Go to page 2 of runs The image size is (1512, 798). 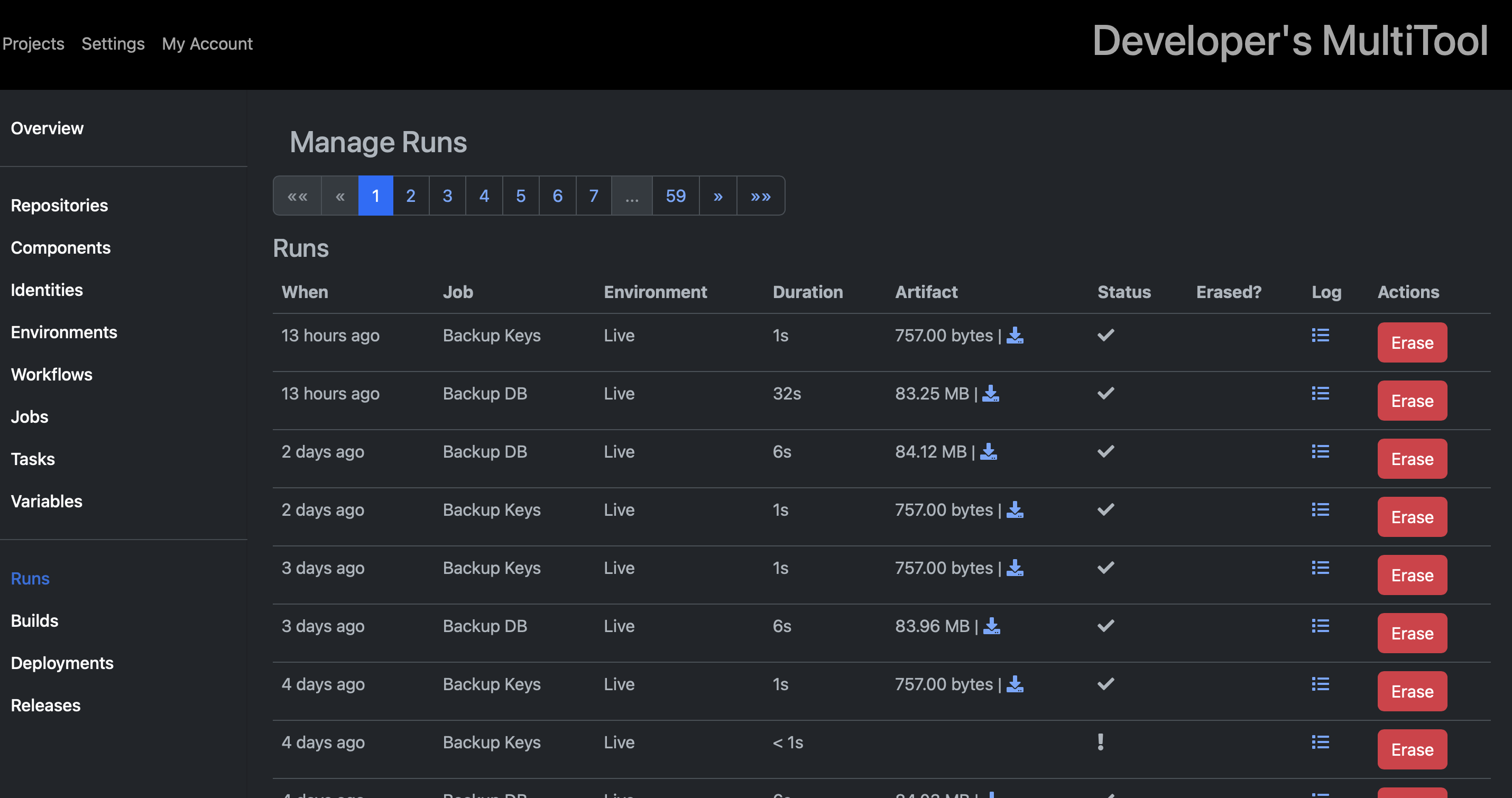pos(411,196)
